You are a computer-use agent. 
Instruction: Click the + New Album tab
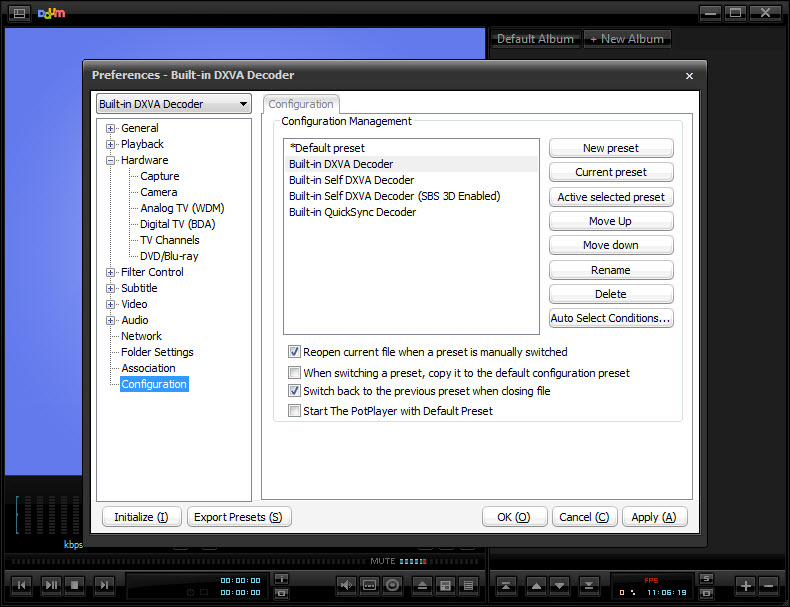point(627,39)
